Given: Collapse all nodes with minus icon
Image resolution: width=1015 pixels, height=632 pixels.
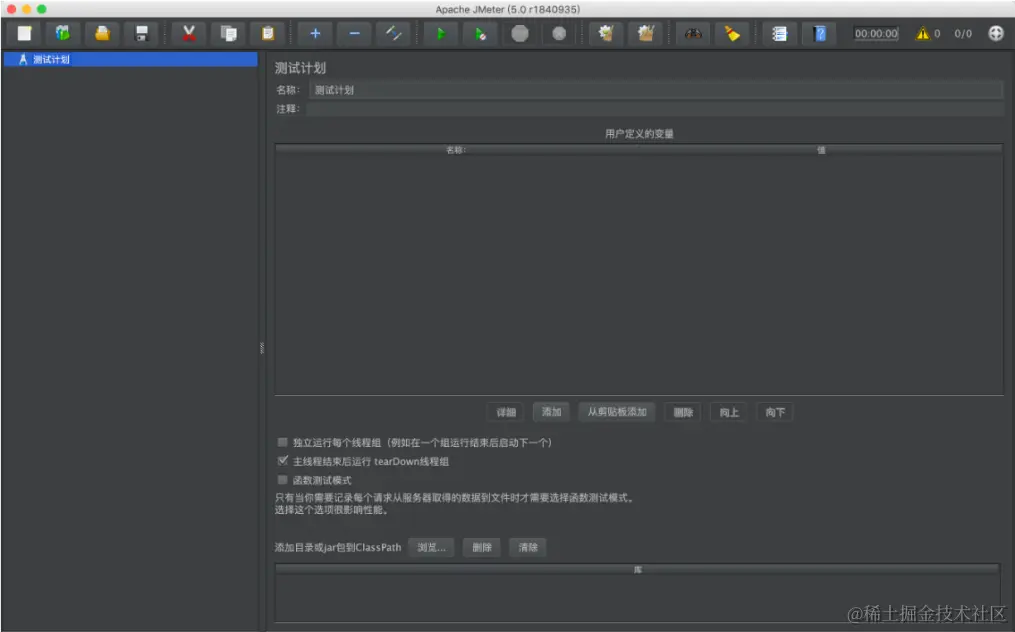Looking at the screenshot, I should [355, 33].
